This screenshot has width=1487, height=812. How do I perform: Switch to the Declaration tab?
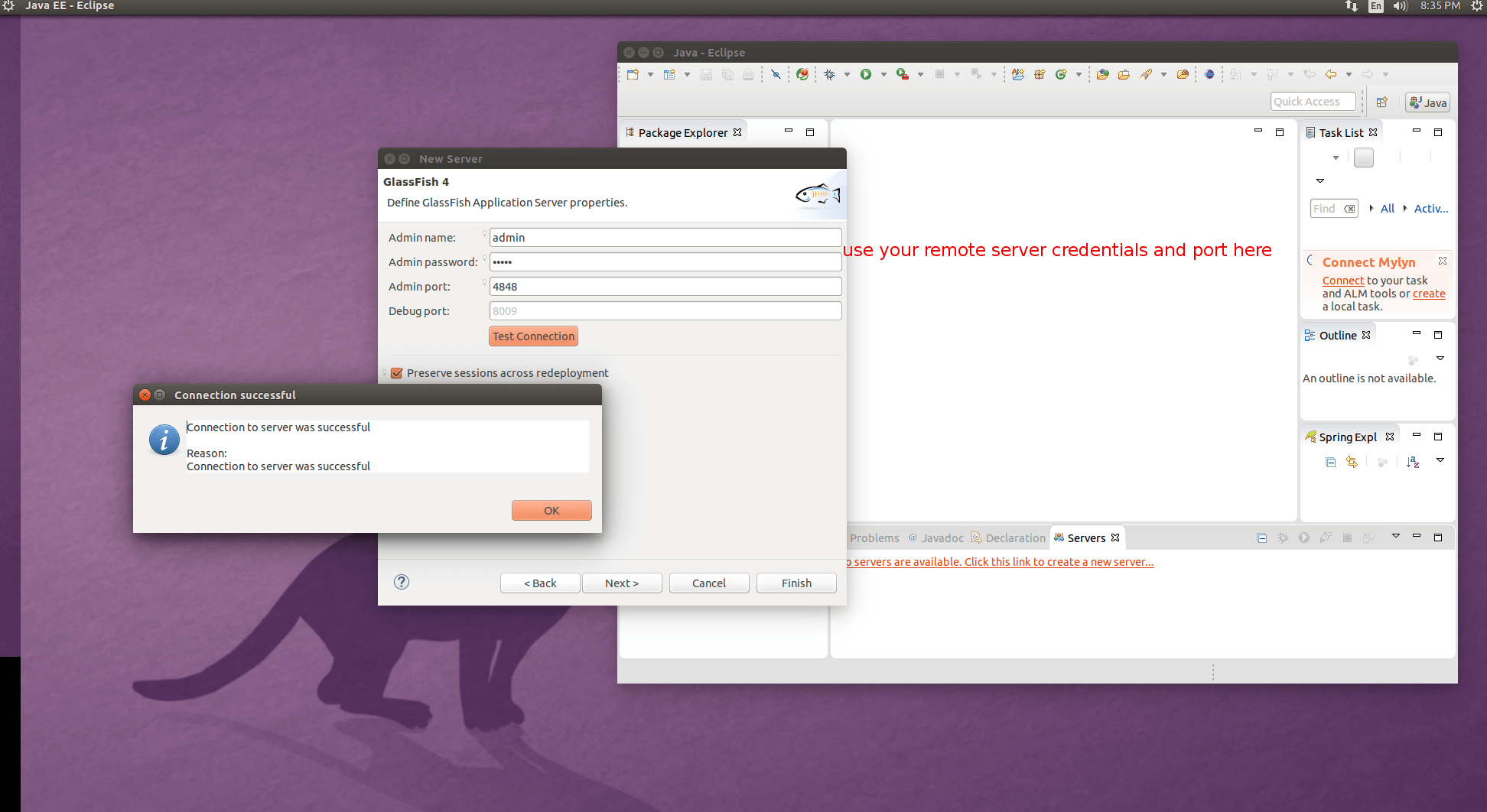coord(1008,538)
